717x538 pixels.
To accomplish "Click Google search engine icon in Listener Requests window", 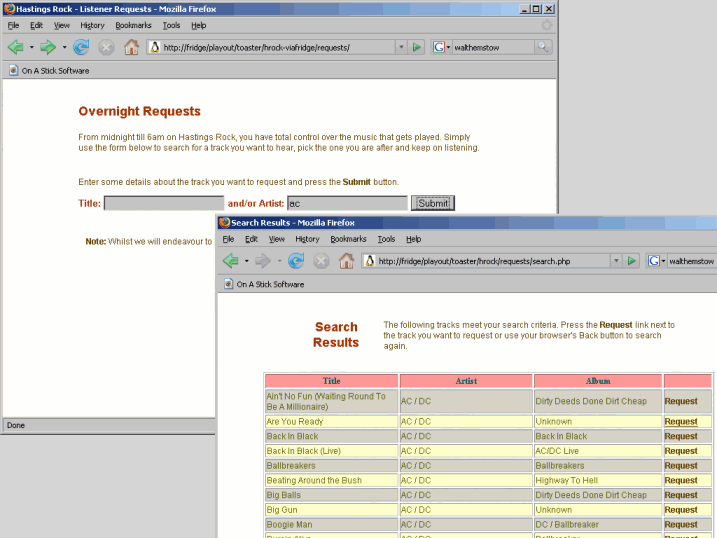I will [x=439, y=47].
